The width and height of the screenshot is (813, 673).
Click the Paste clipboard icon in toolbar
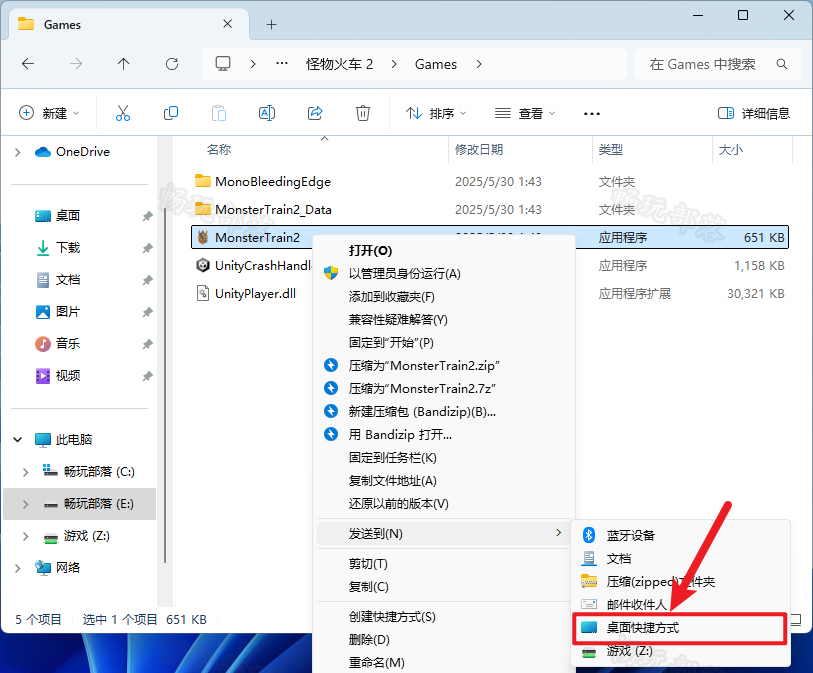(x=219, y=113)
